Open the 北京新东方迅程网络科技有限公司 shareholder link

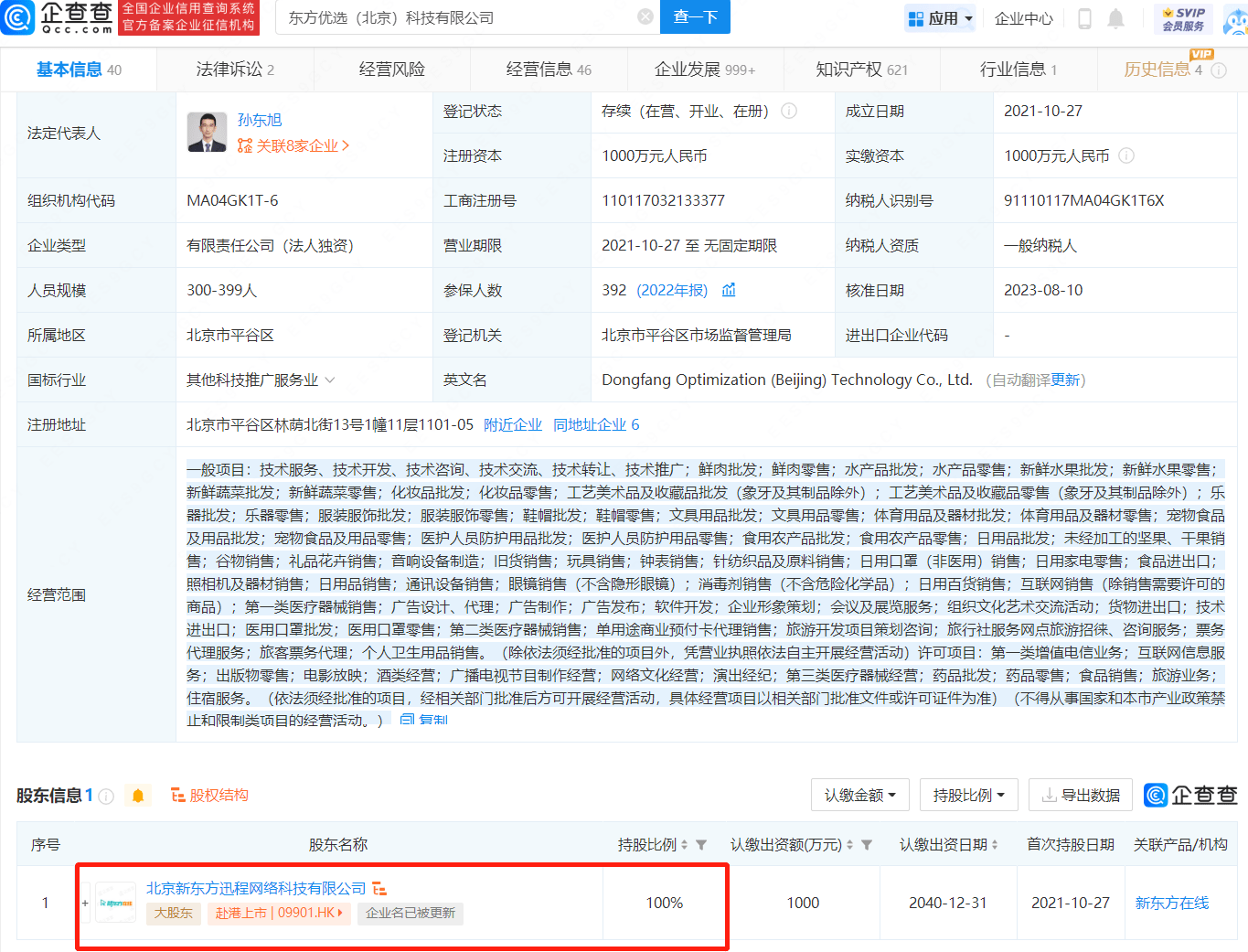tap(256, 889)
